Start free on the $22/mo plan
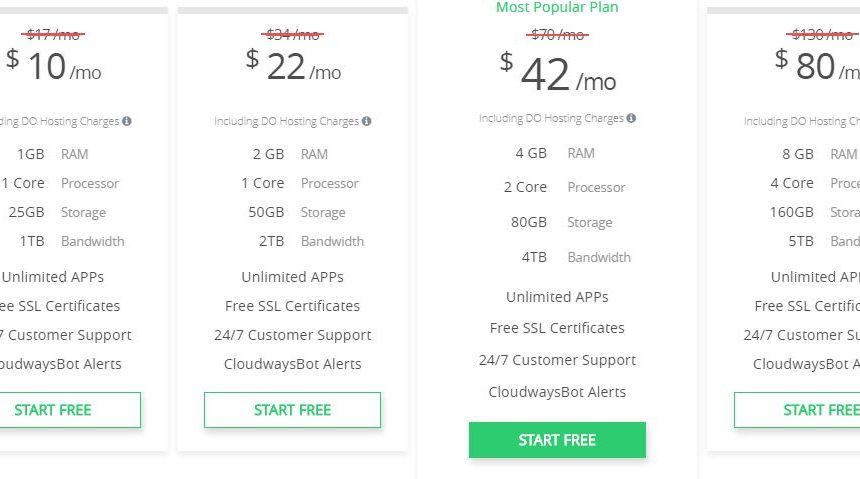The width and height of the screenshot is (860, 479). (292, 410)
